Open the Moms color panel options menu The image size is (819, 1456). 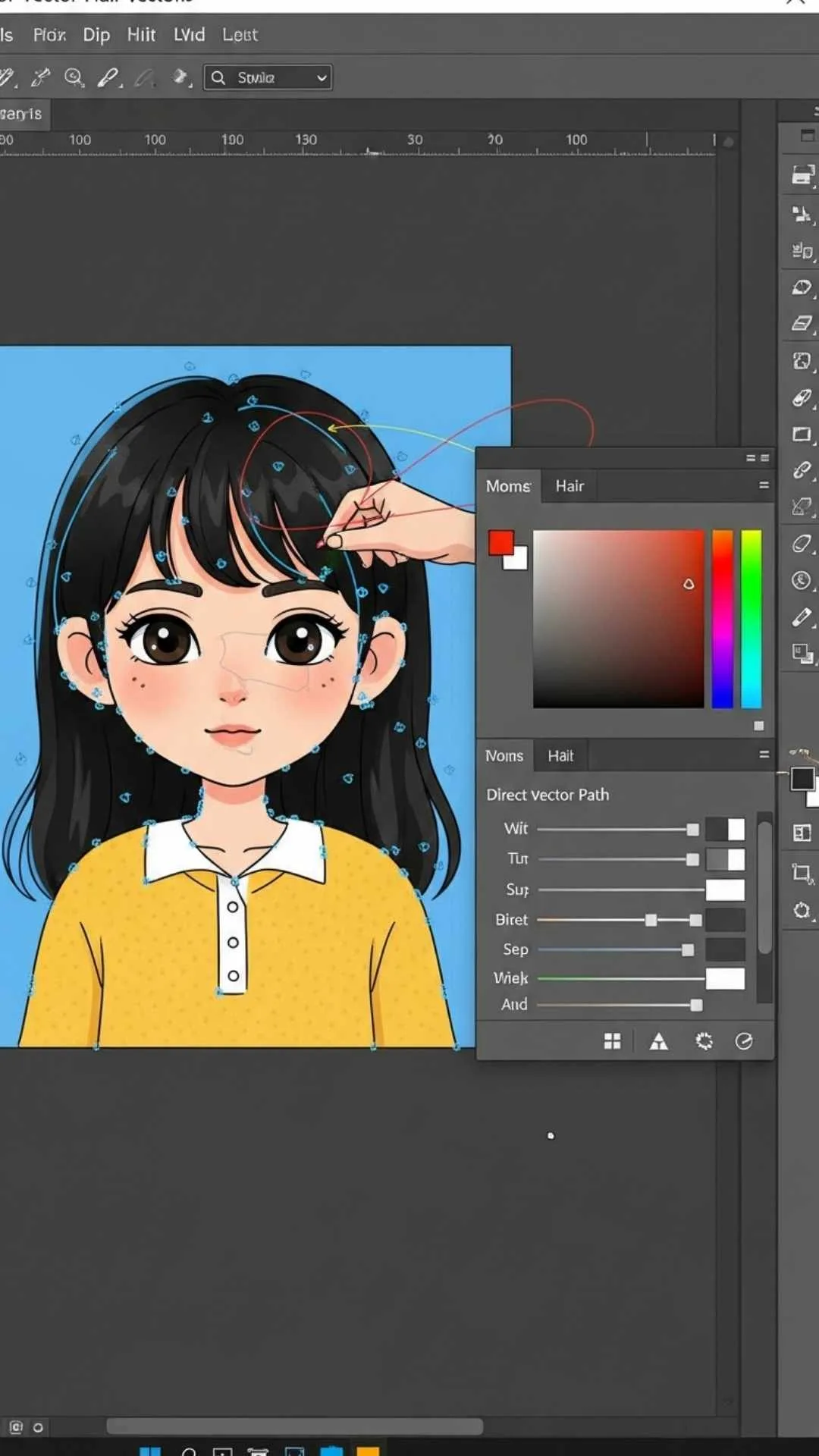764,485
